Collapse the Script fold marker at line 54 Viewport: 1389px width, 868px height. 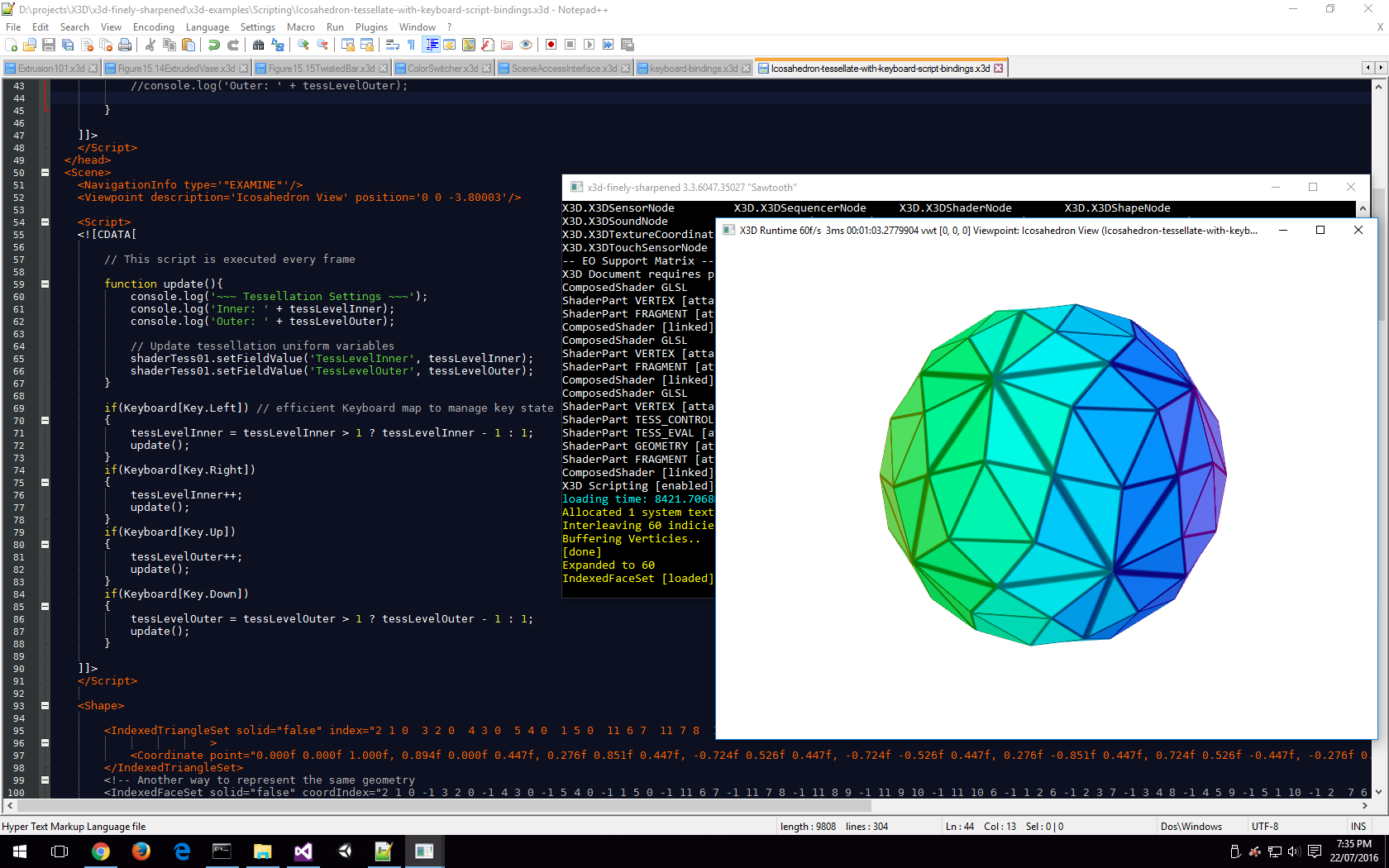[x=45, y=222]
